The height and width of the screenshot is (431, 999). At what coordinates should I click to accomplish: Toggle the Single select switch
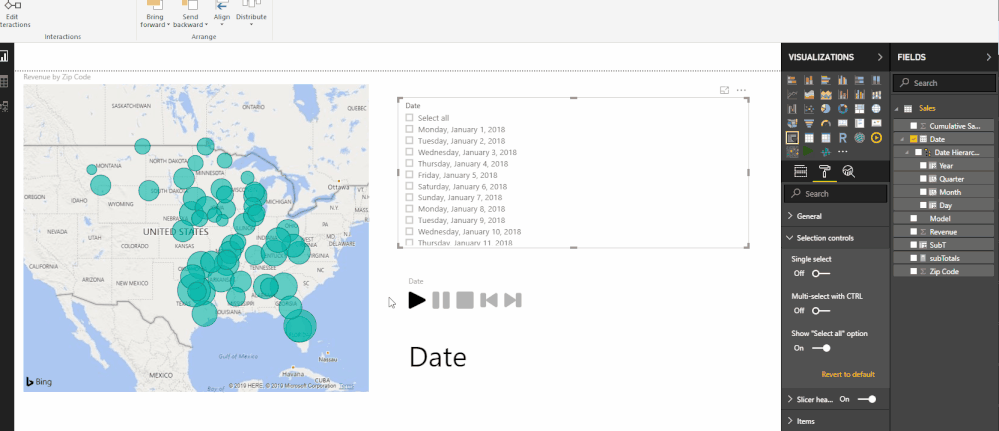tap(820, 273)
